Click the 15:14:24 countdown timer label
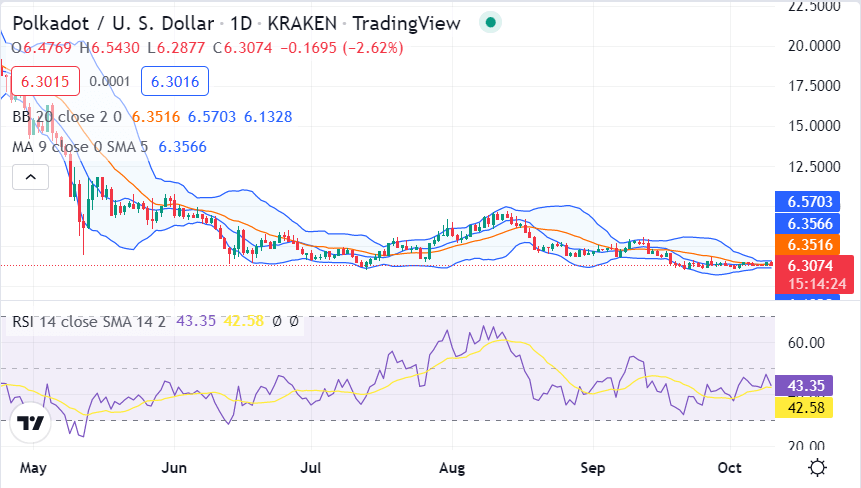 tap(817, 284)
